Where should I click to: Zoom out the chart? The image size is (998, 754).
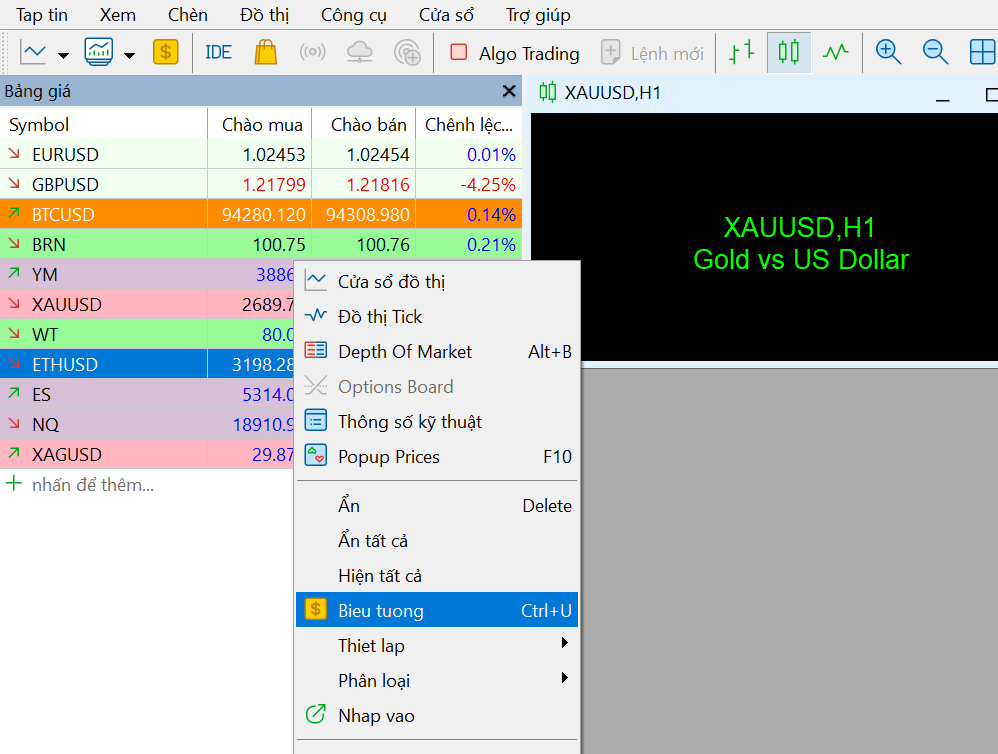(936, 52)
